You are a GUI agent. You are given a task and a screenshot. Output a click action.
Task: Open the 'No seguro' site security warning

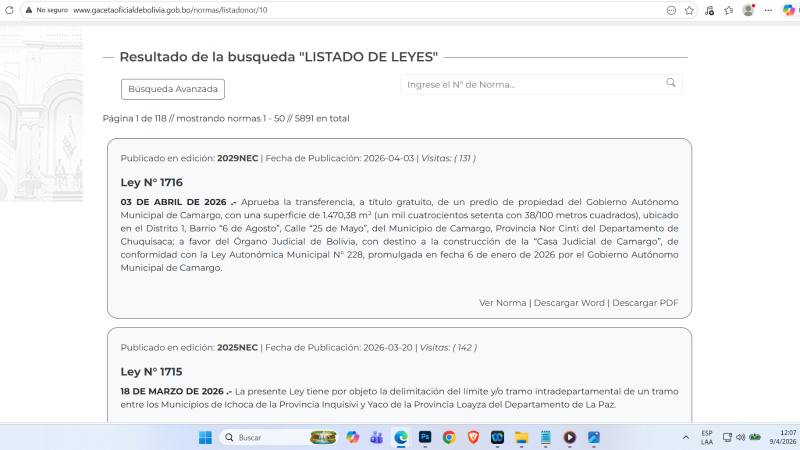pyautogui.click(x=47, y=10)
